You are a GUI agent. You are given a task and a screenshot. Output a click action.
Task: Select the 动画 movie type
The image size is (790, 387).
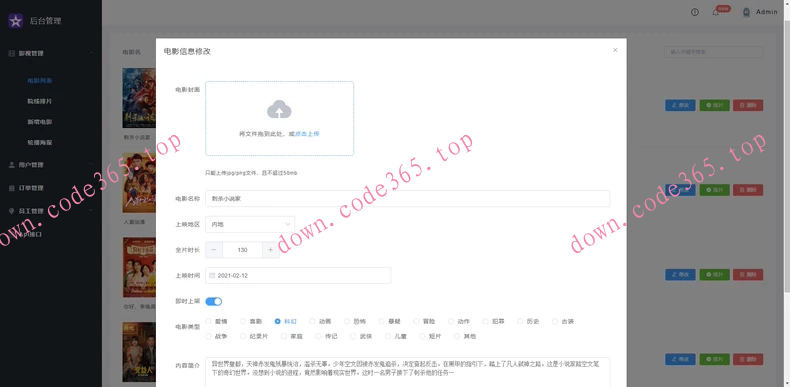tap(321, 321)
